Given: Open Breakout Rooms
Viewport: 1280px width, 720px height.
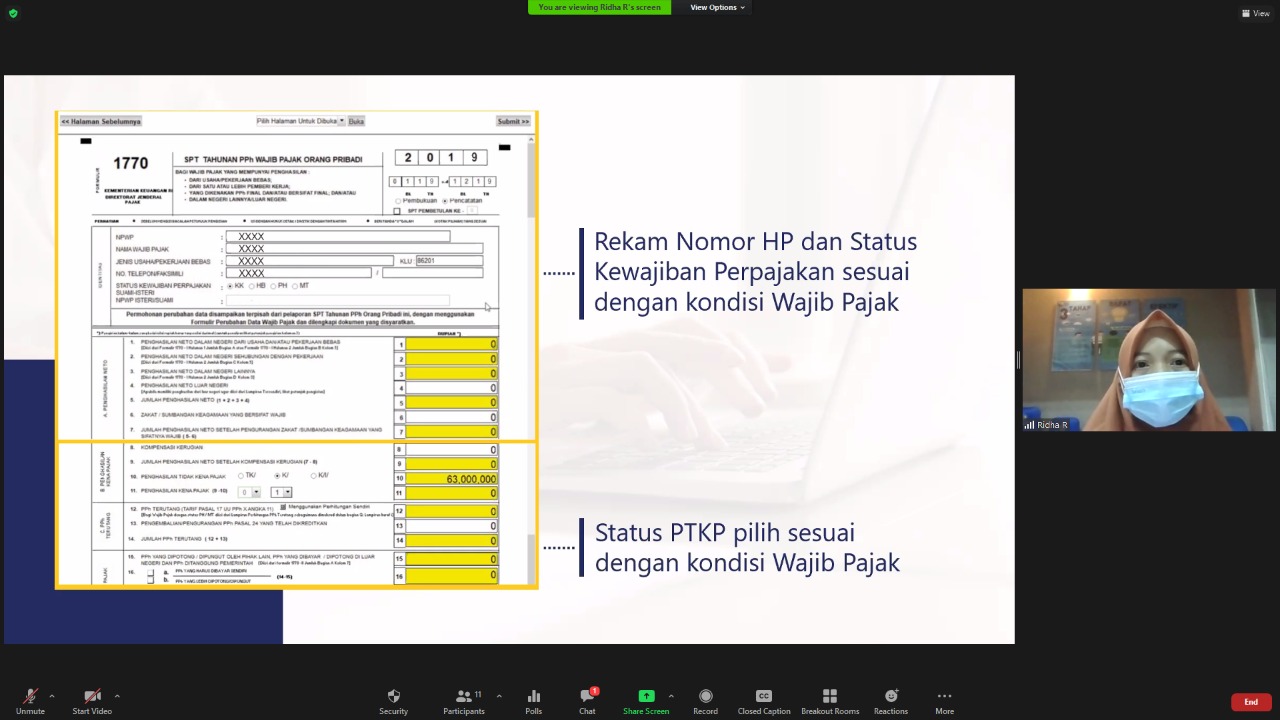Looking at the screenshot, I should click(x=829, y=700).
